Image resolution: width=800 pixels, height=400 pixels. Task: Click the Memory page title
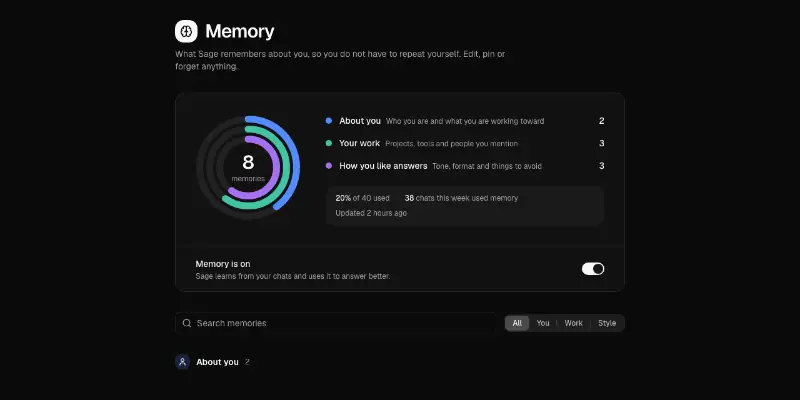(240, 32)
